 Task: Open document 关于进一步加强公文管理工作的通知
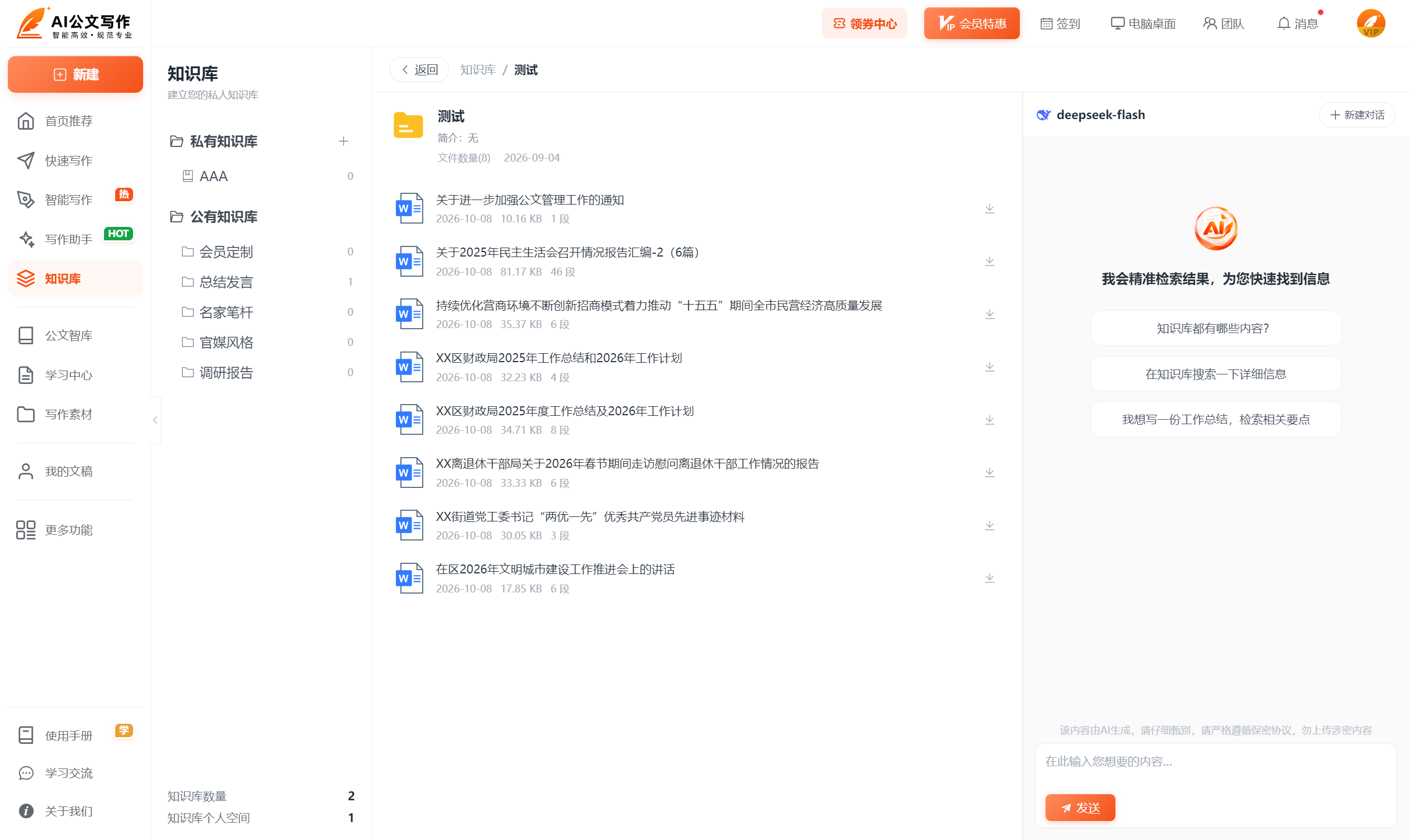(x=529, y=200)
